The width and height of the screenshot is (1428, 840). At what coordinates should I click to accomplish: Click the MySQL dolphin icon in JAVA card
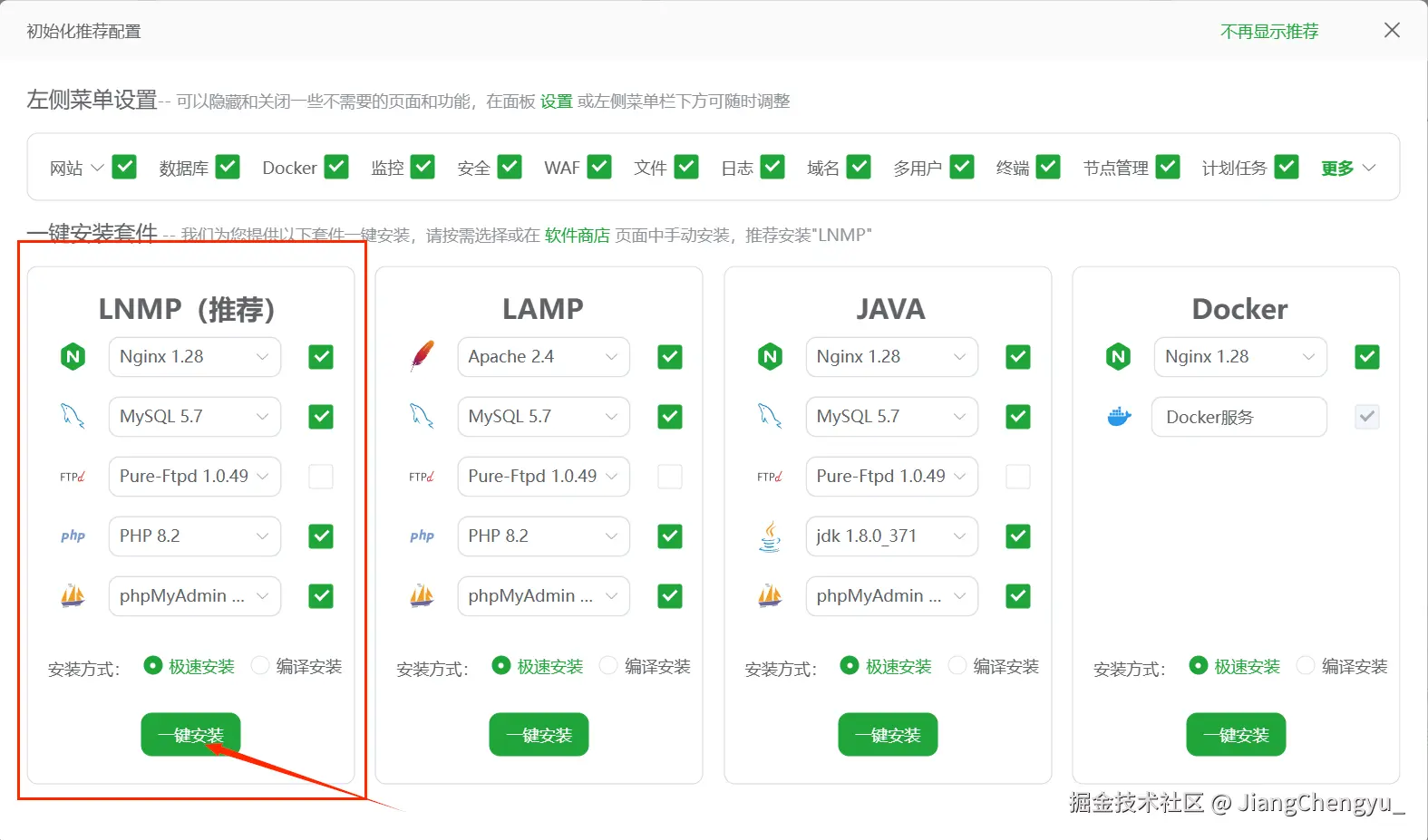point(770,417)
